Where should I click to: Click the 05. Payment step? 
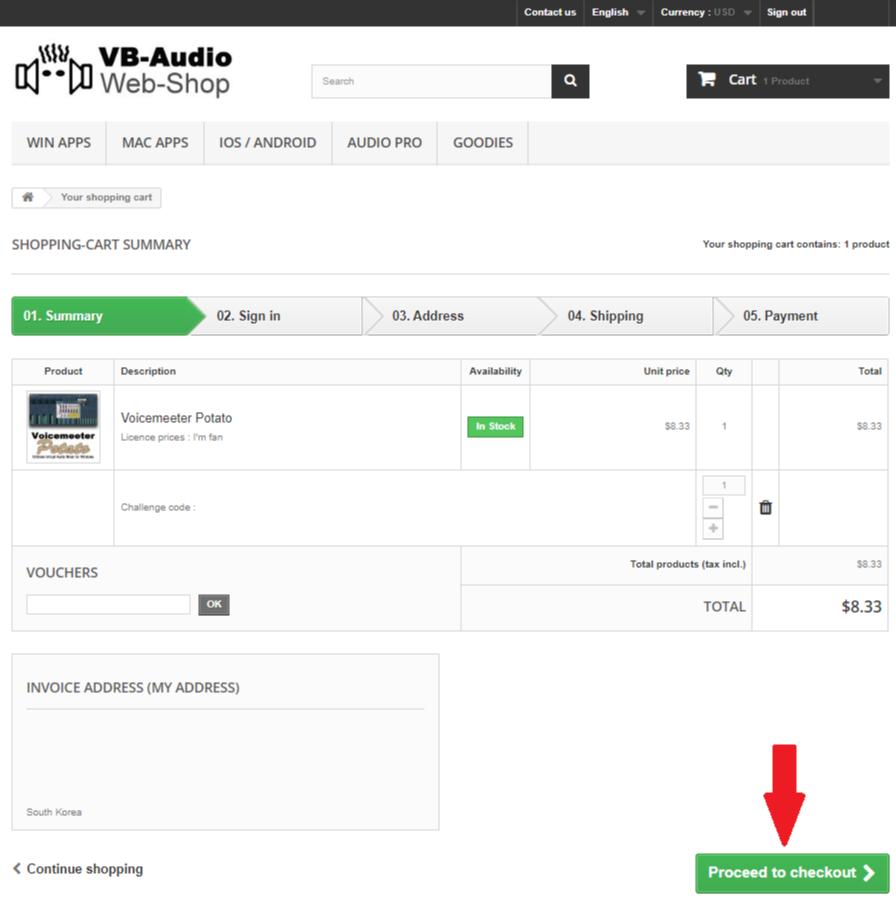coord(803,316)
